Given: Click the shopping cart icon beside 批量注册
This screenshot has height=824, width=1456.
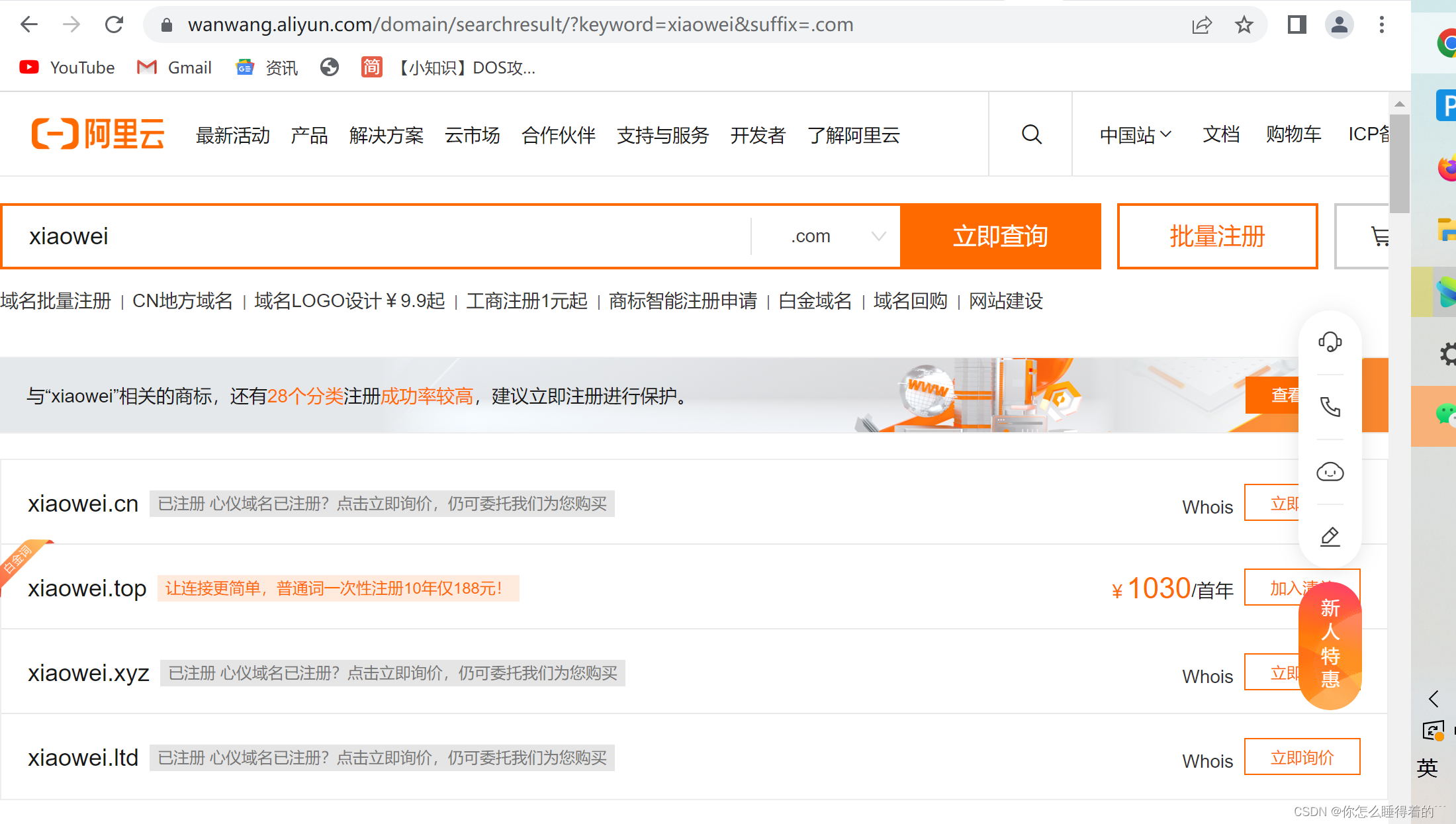Looking at the screenshot, I should point(1379,236).
